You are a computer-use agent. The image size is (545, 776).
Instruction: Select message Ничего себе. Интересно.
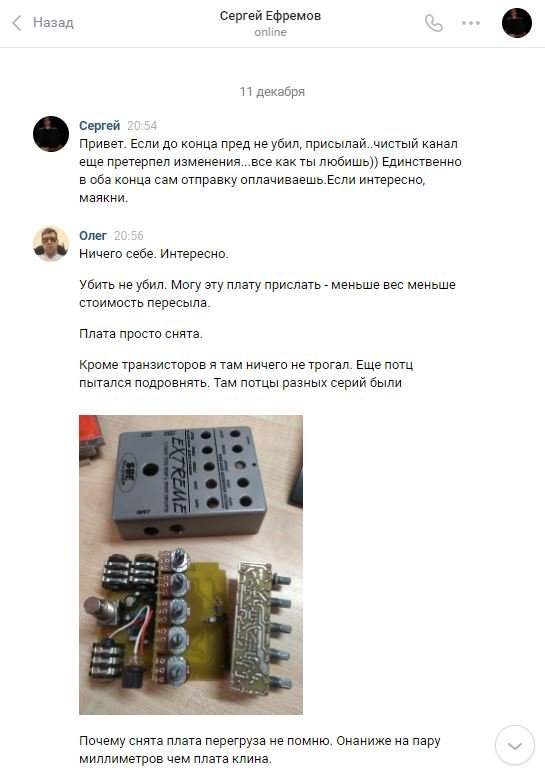click(x=154, y=254)
